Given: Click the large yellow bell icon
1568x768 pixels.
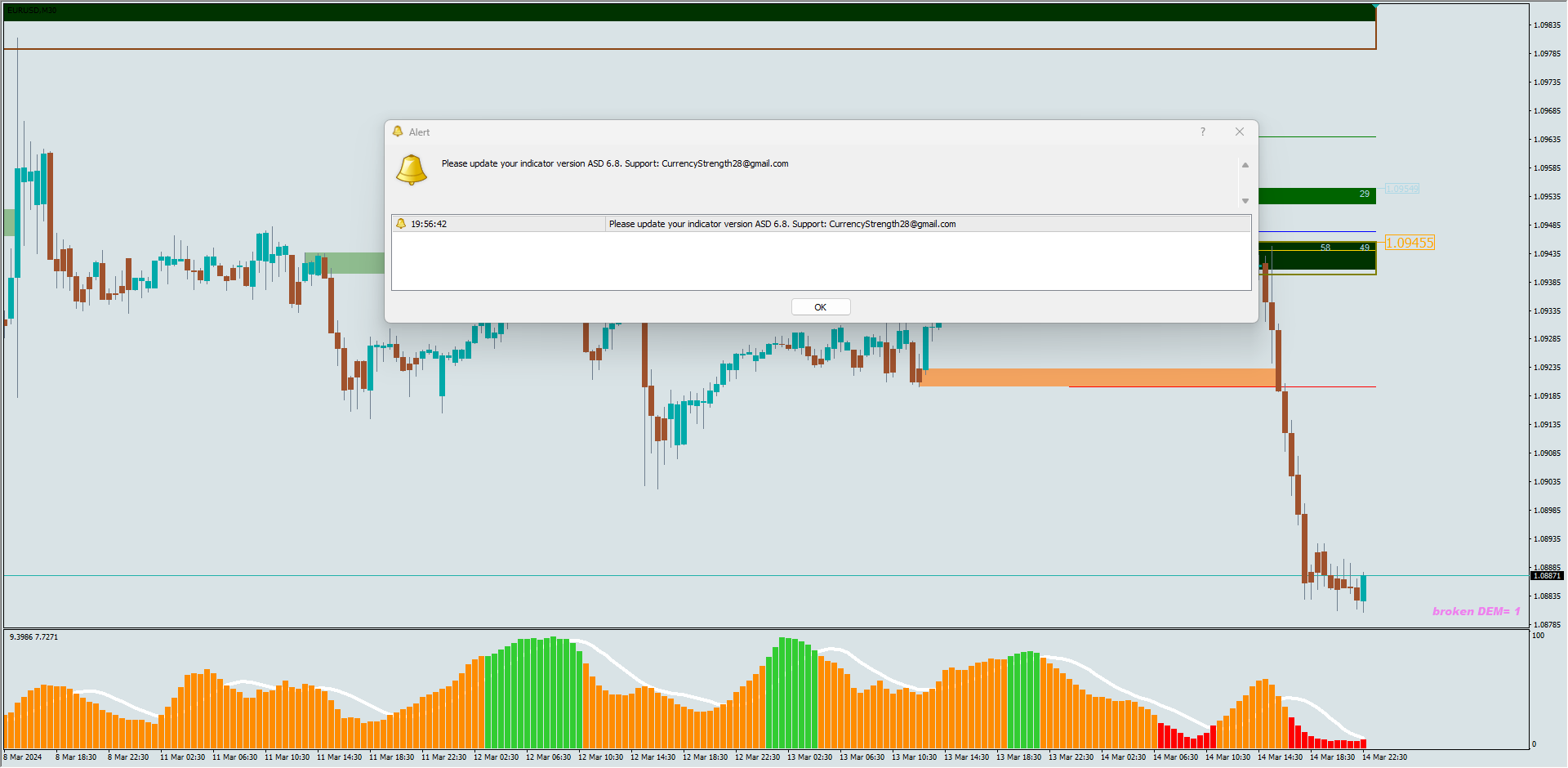Looking at the screenshot, I should pos(412,170).
